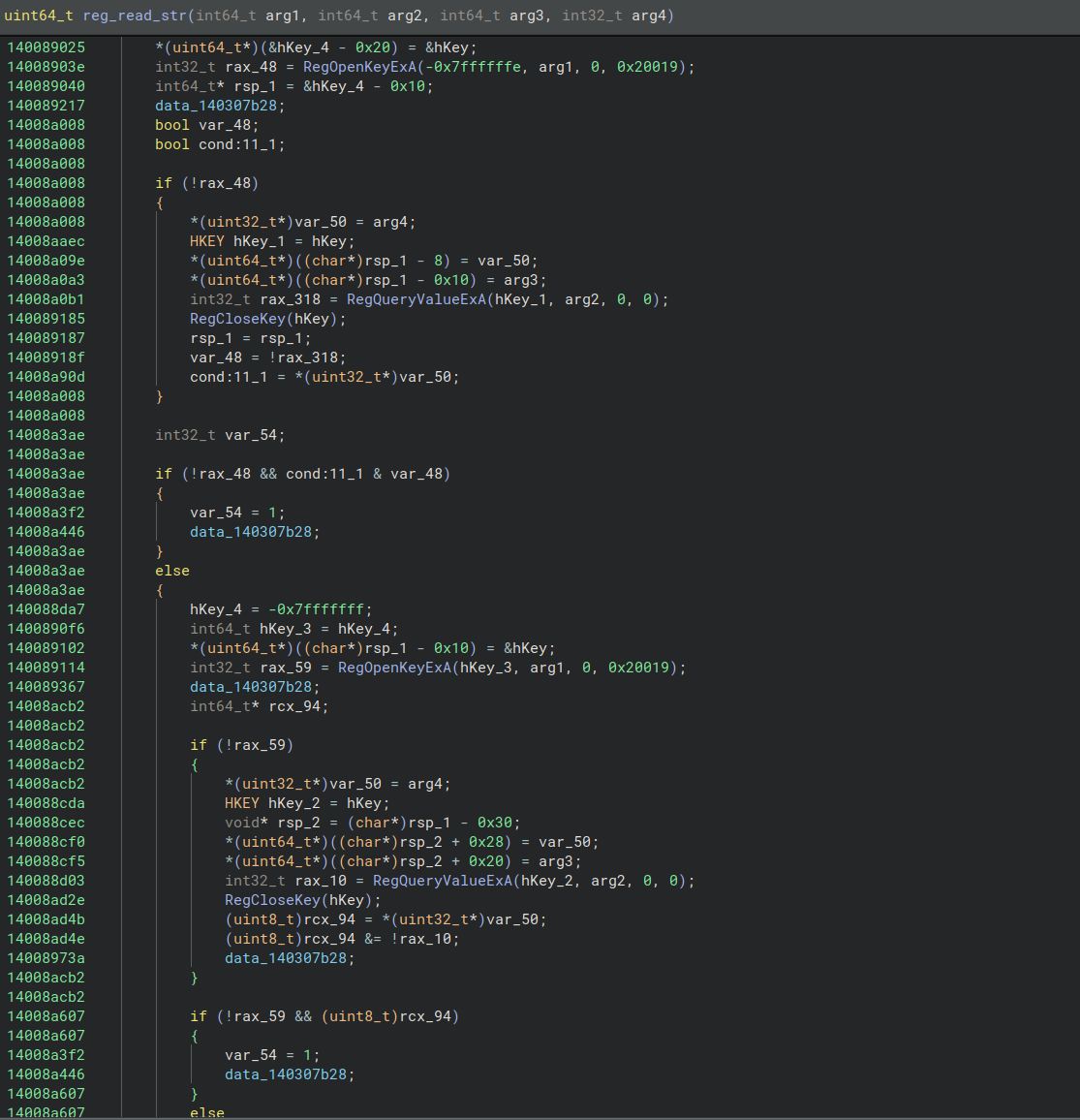Follow data_140307b28 at address 14008973a
The image size is (1080, 1120).
285,958
